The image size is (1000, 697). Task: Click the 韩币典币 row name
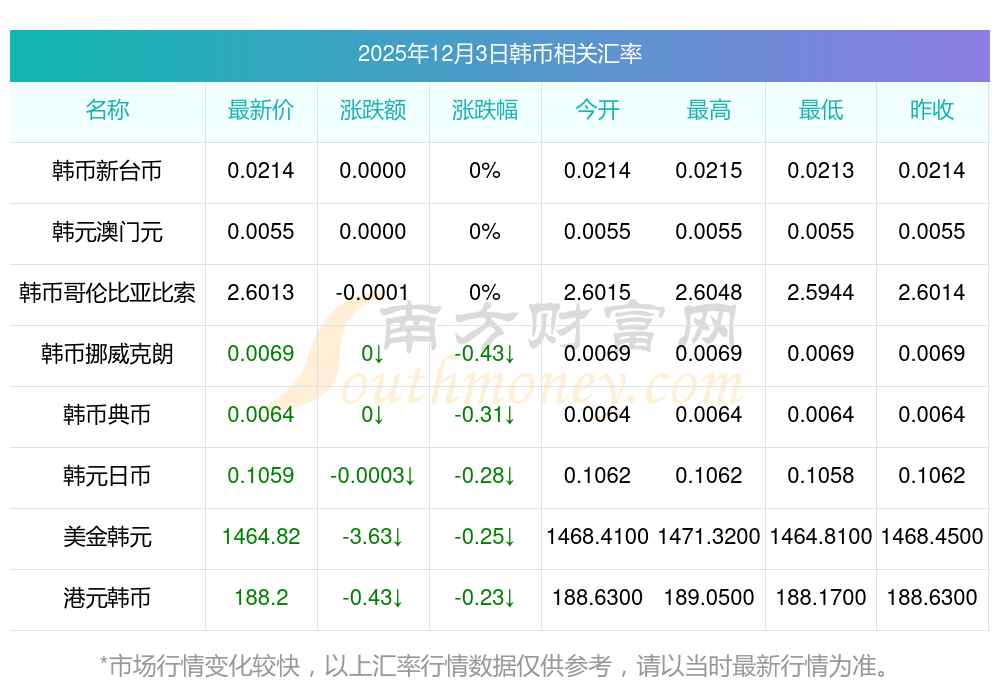(107, 415)
